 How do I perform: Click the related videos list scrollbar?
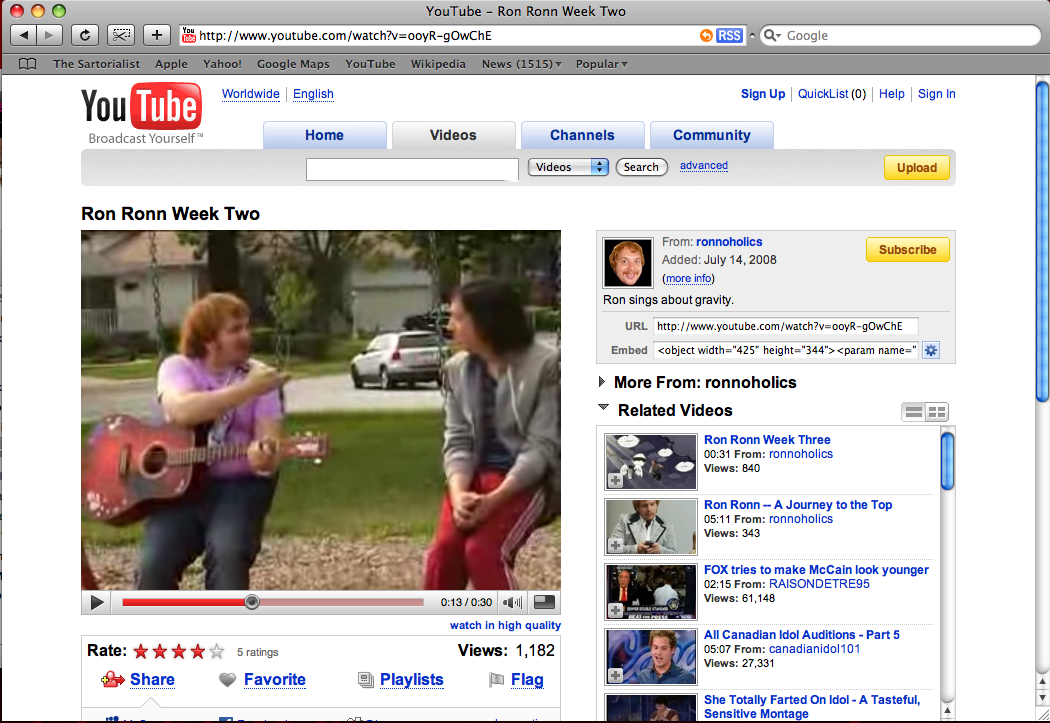tap(947, 461)
